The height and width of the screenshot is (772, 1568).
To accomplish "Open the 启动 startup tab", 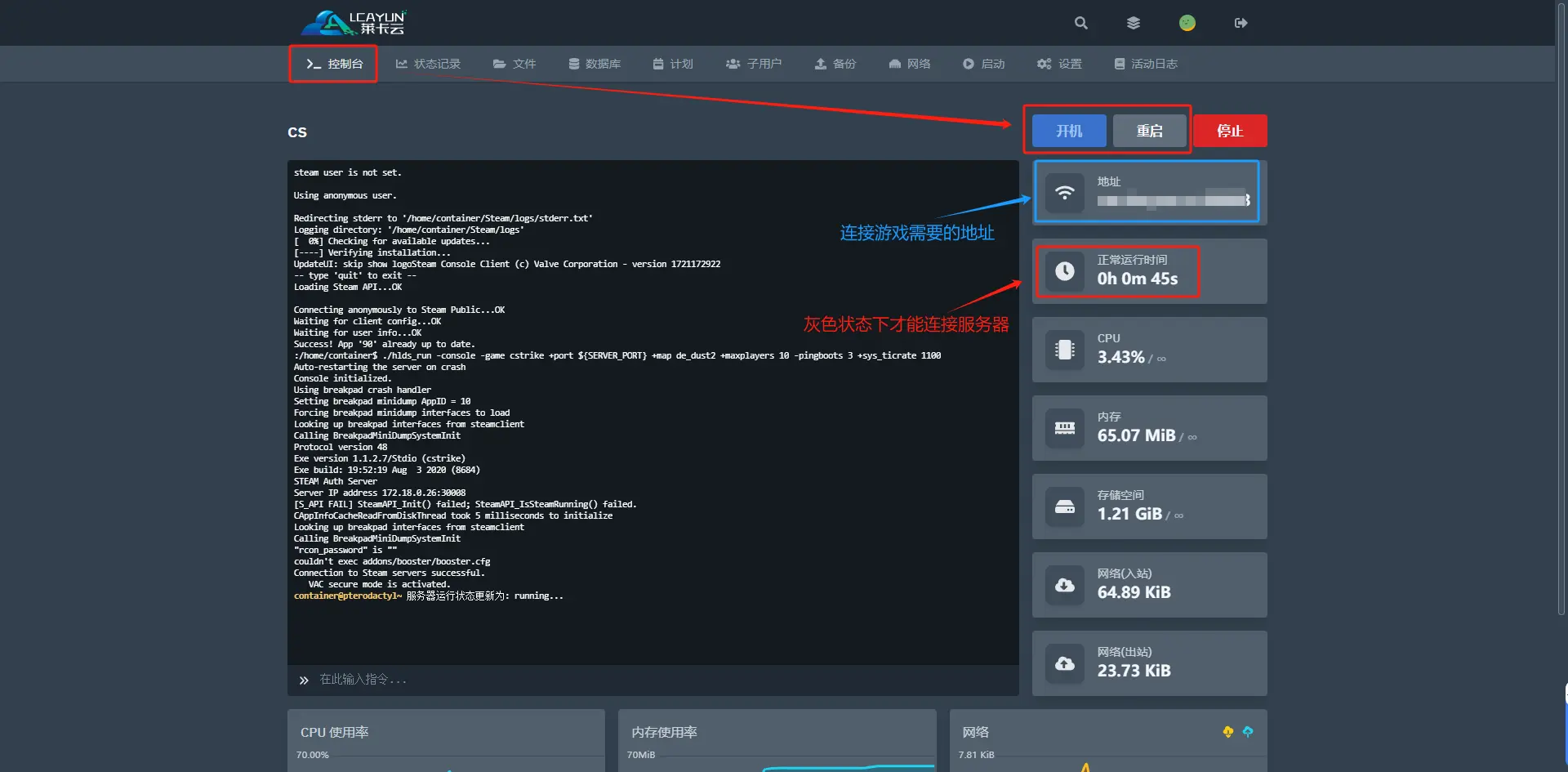I will [984, 64].
